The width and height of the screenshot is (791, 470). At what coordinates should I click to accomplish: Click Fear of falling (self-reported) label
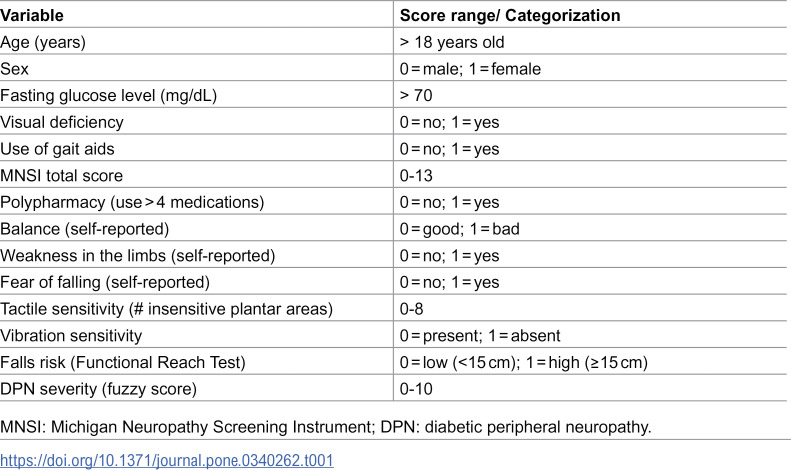[105, 283]
